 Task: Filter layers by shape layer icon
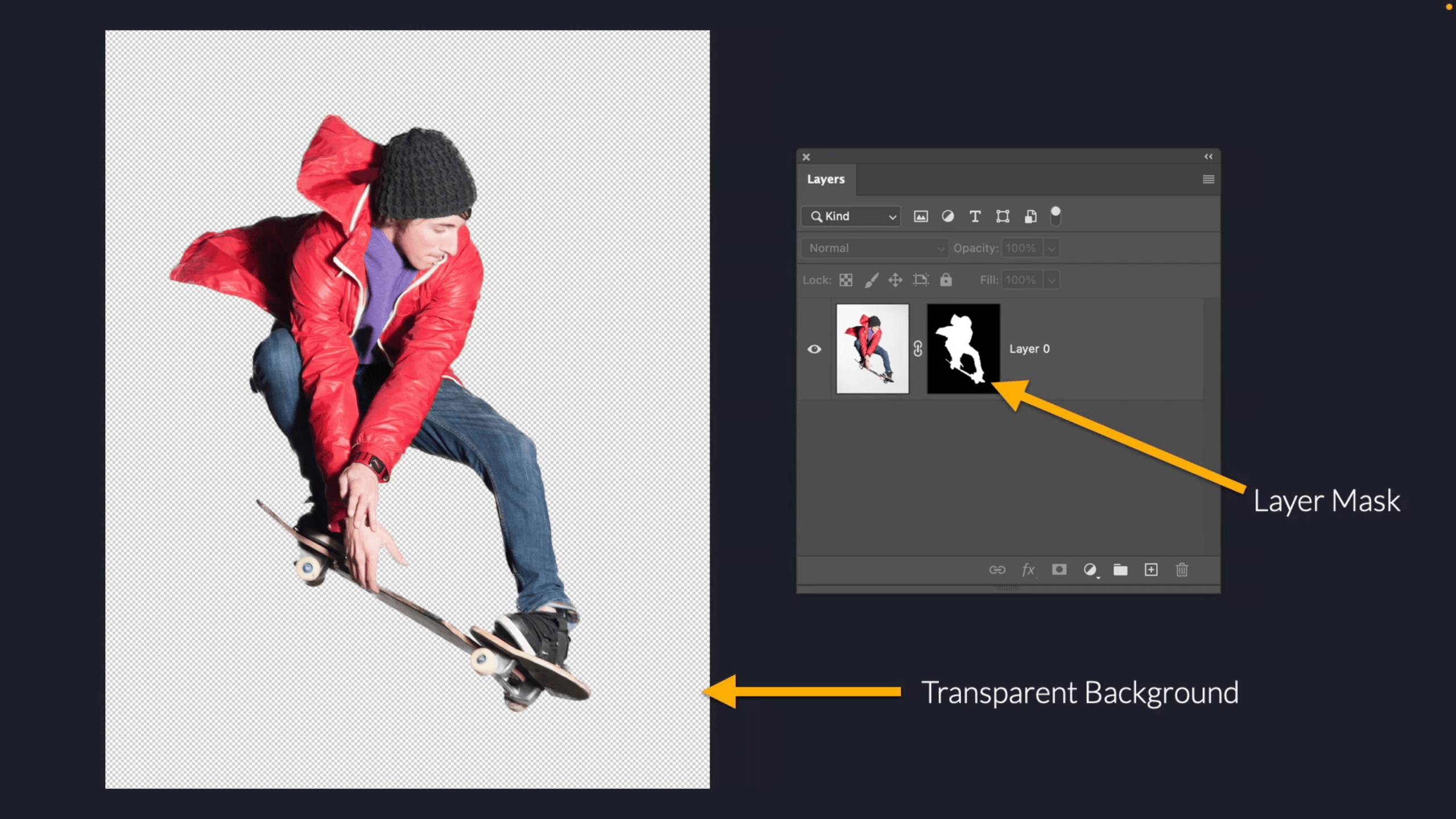point(1003,216)
